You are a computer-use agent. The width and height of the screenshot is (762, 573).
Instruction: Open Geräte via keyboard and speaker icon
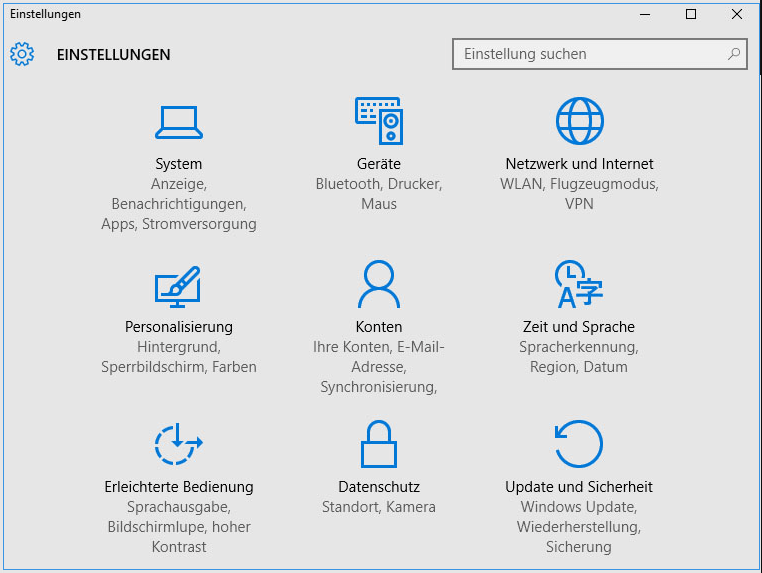click(x=379, y=121)
